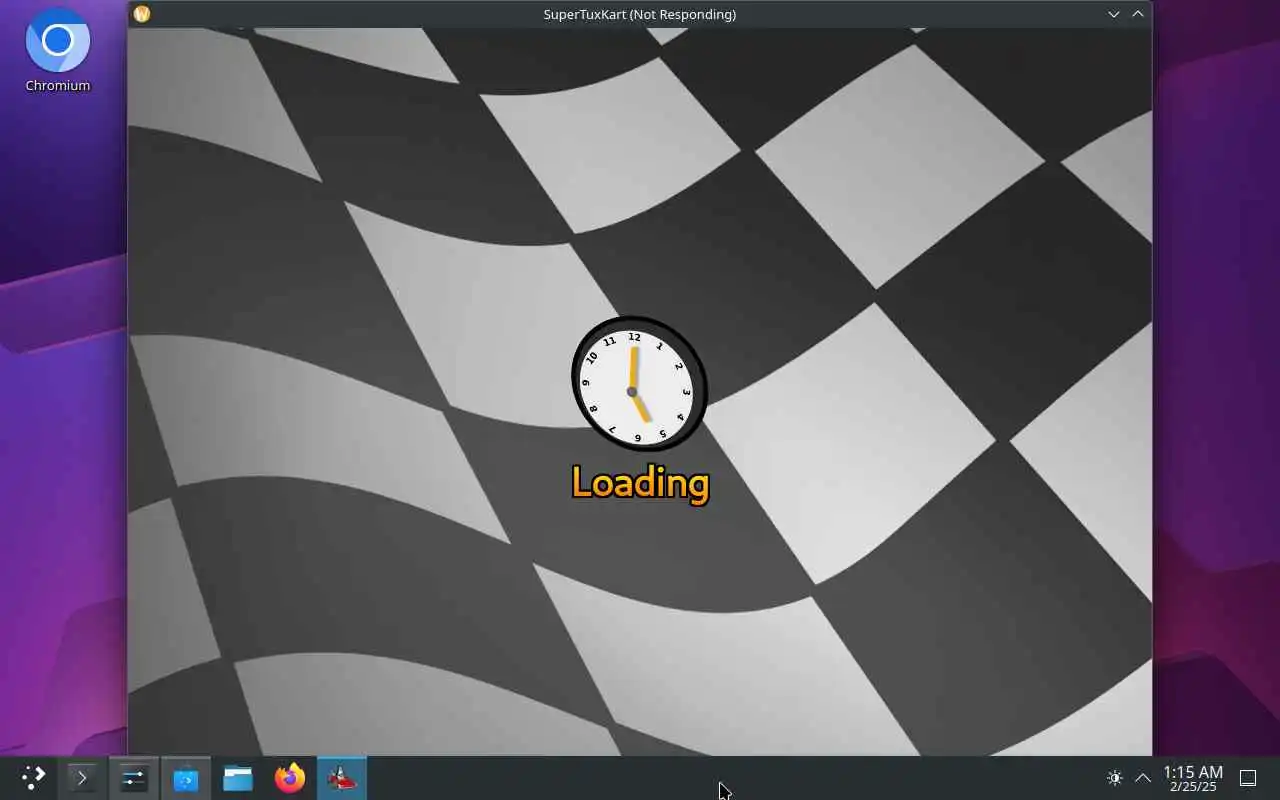Open the clock showing 1:15 AM
Screen dimensions: 1280x800
1192,778
